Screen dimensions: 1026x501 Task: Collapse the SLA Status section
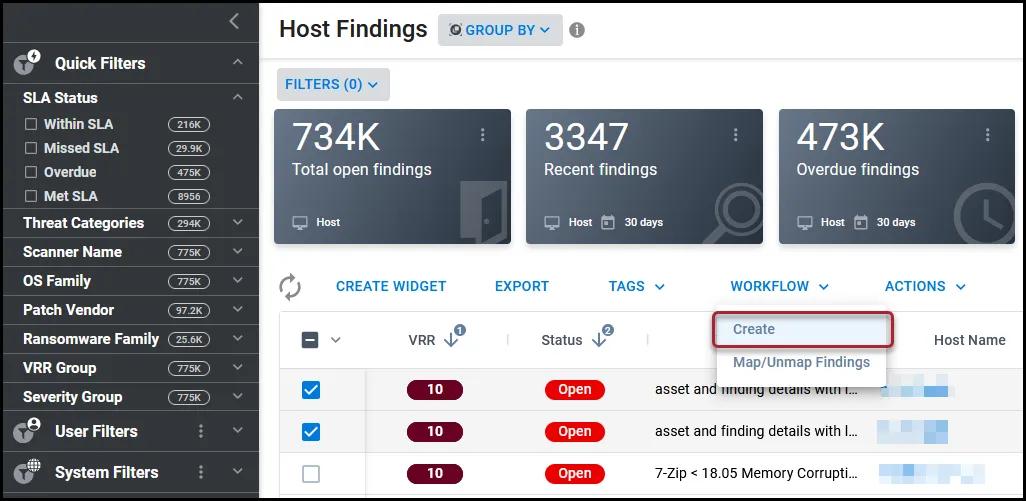(x=238, y=97)
